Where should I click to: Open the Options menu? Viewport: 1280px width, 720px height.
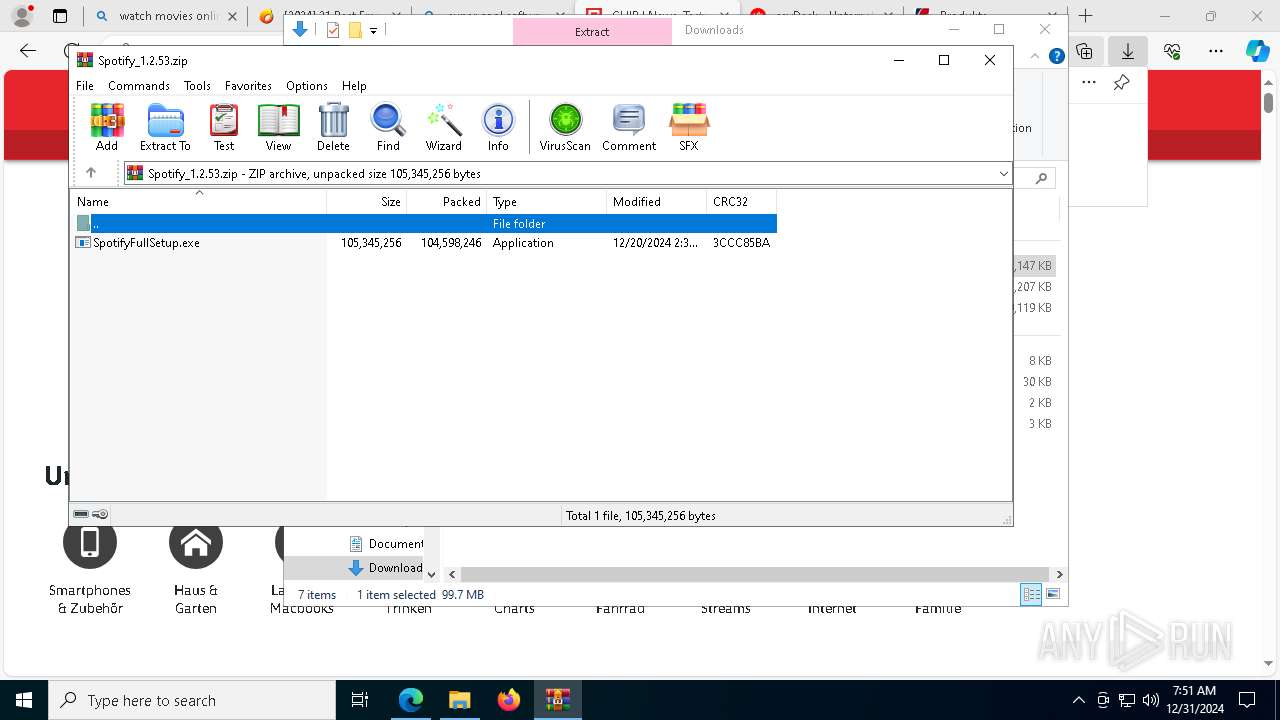pyautogui.click(x=307, y=86)
